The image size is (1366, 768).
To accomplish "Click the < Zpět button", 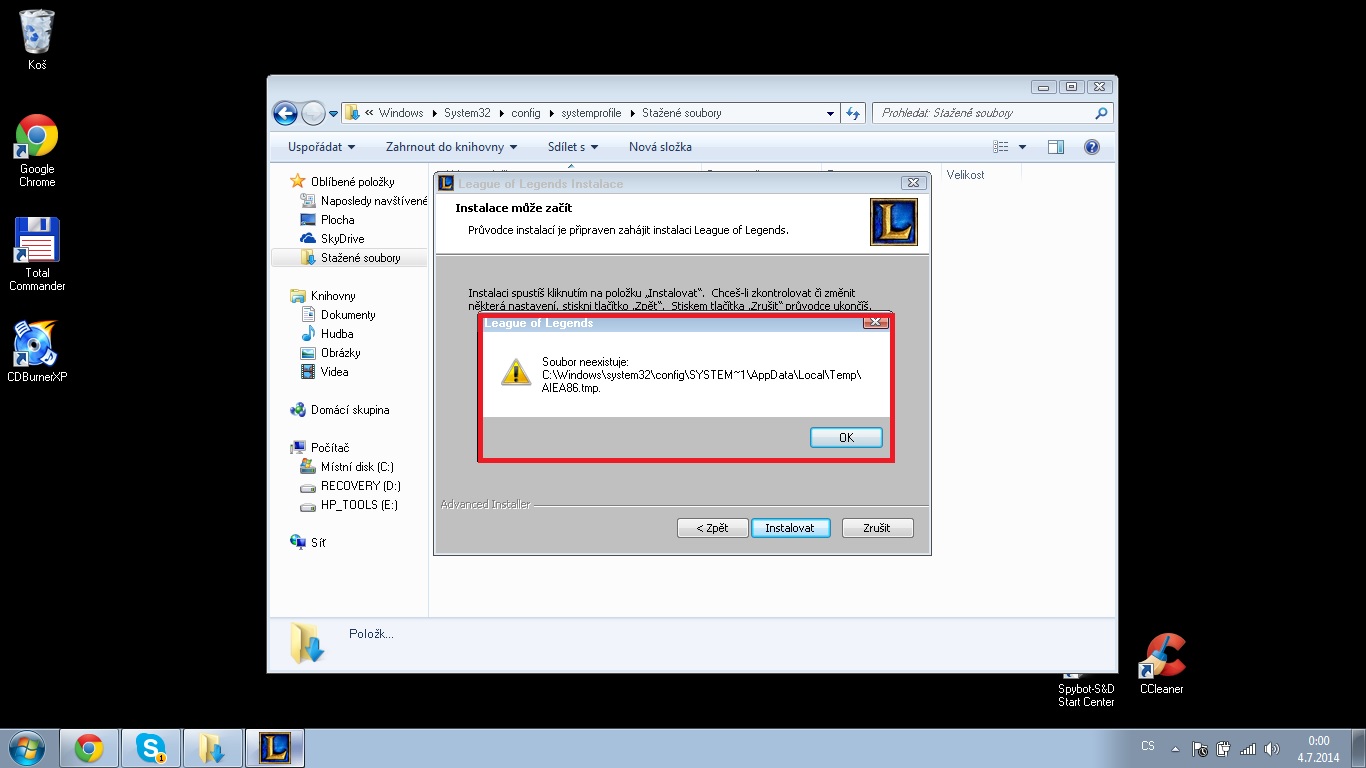I will pyautogui.click(x=711, y=528).
